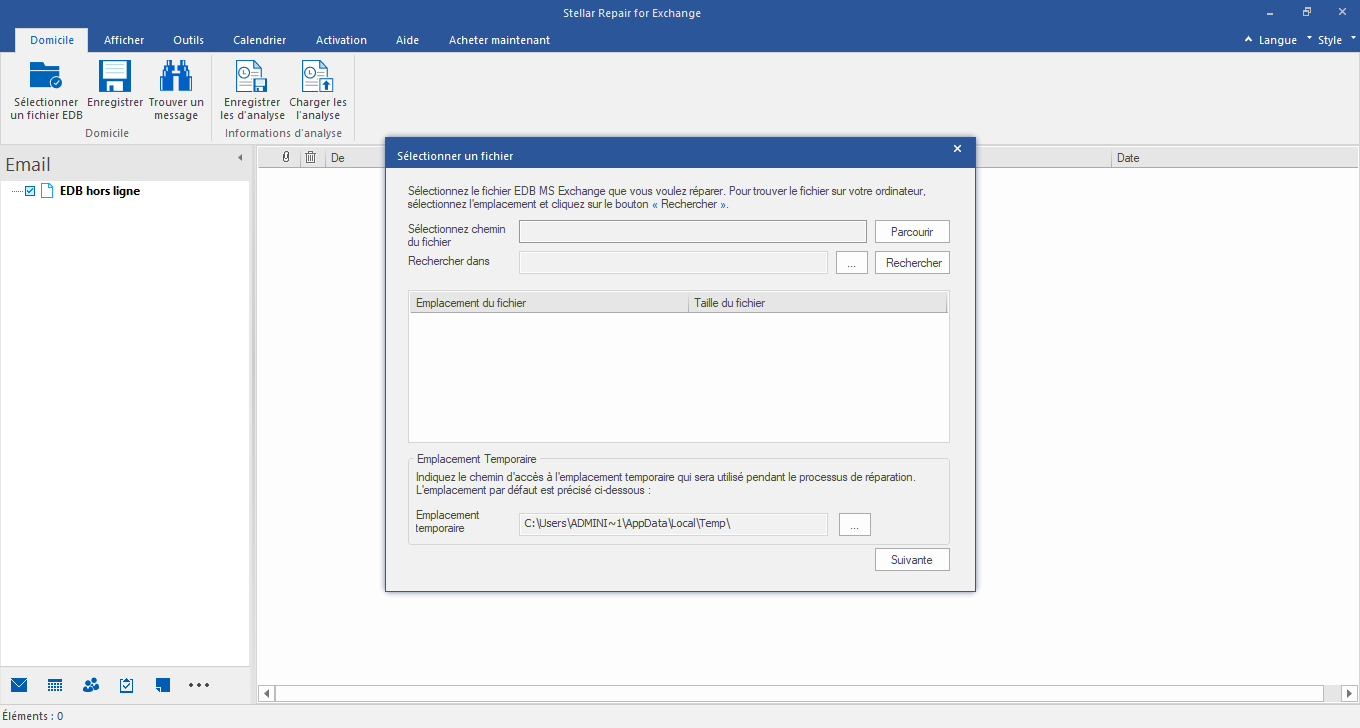Open the Outils ribbon tab
The height and width of the screenshot is (728, 1360).
[188, 40]
